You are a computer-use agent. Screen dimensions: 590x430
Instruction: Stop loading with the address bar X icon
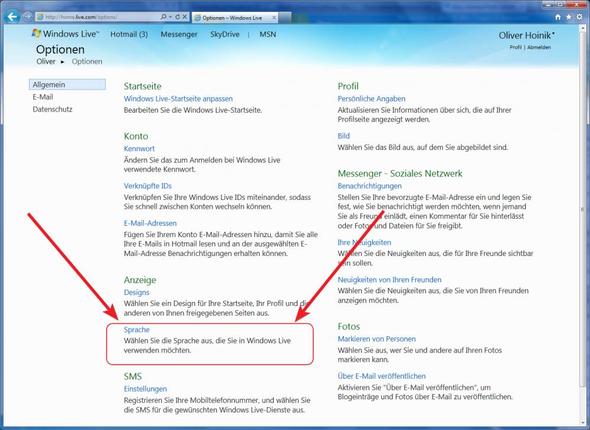tap(184, 17)
